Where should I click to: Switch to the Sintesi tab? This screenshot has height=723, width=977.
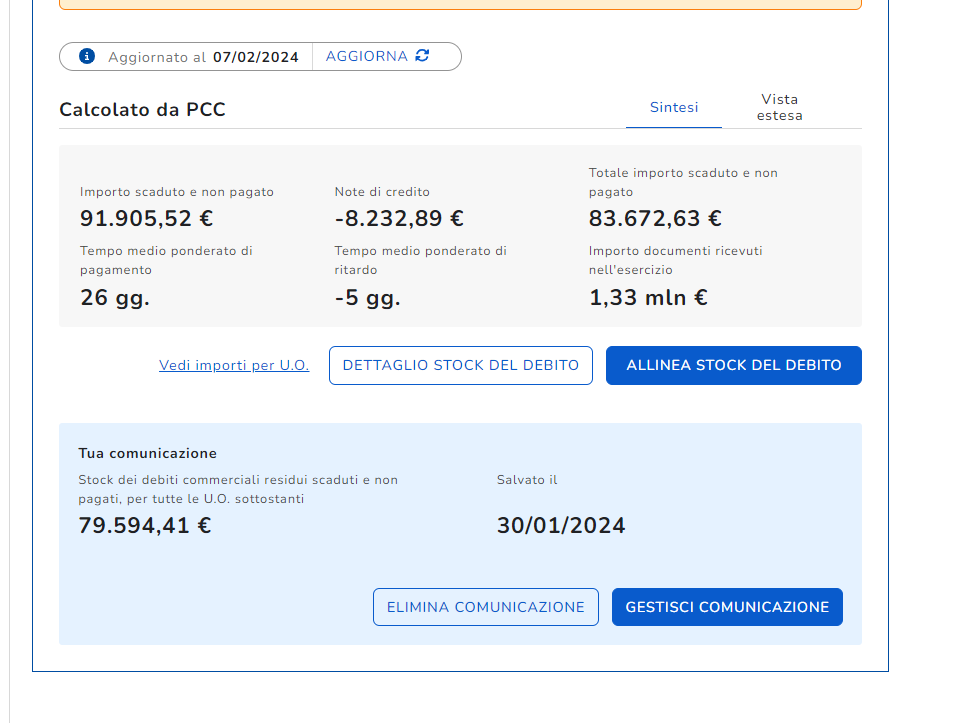pyautogui.click(x=674, y=107)
